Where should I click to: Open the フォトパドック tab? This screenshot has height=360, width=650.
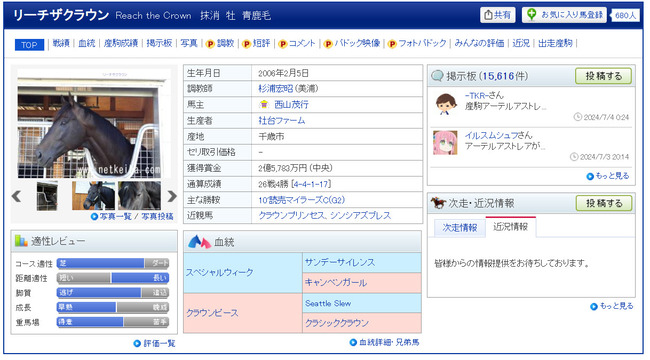pos(417,43)
